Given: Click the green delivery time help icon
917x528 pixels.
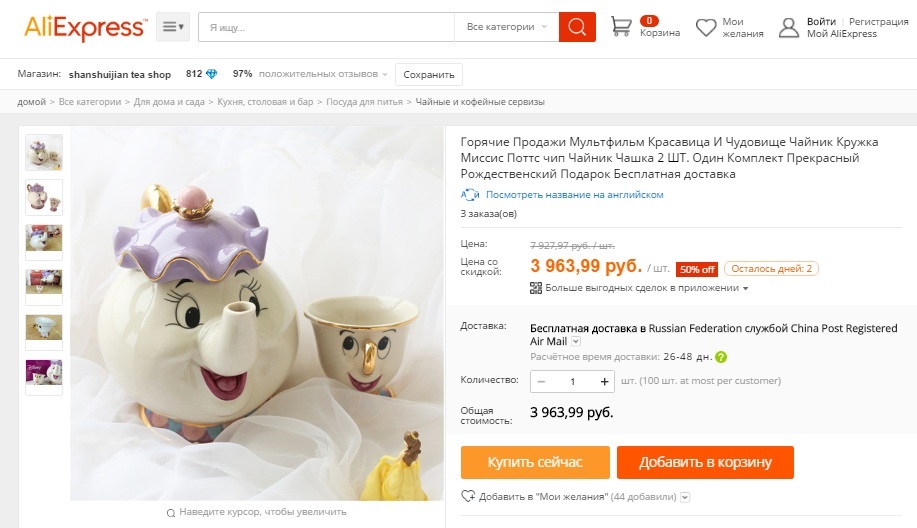Looking at the screenshot, I should [x=721, y=357].
